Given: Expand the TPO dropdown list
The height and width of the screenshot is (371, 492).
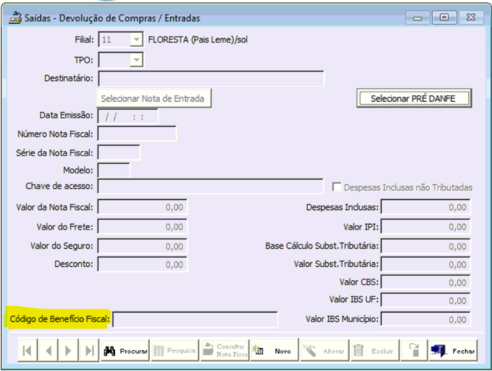Looking at the screenshot, I should (136, 60).
